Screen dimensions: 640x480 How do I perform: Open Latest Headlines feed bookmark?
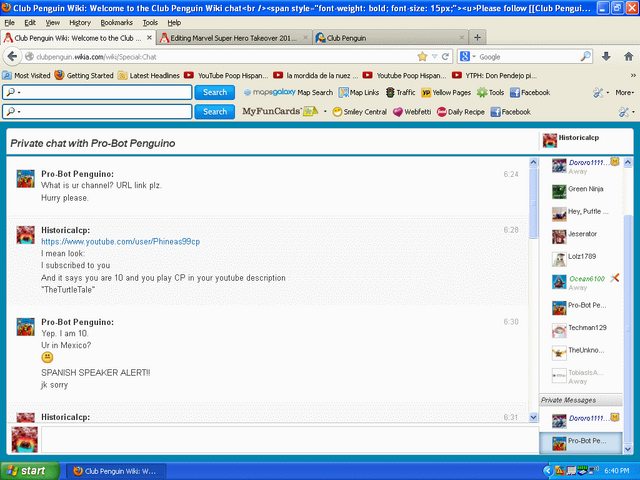149,76
